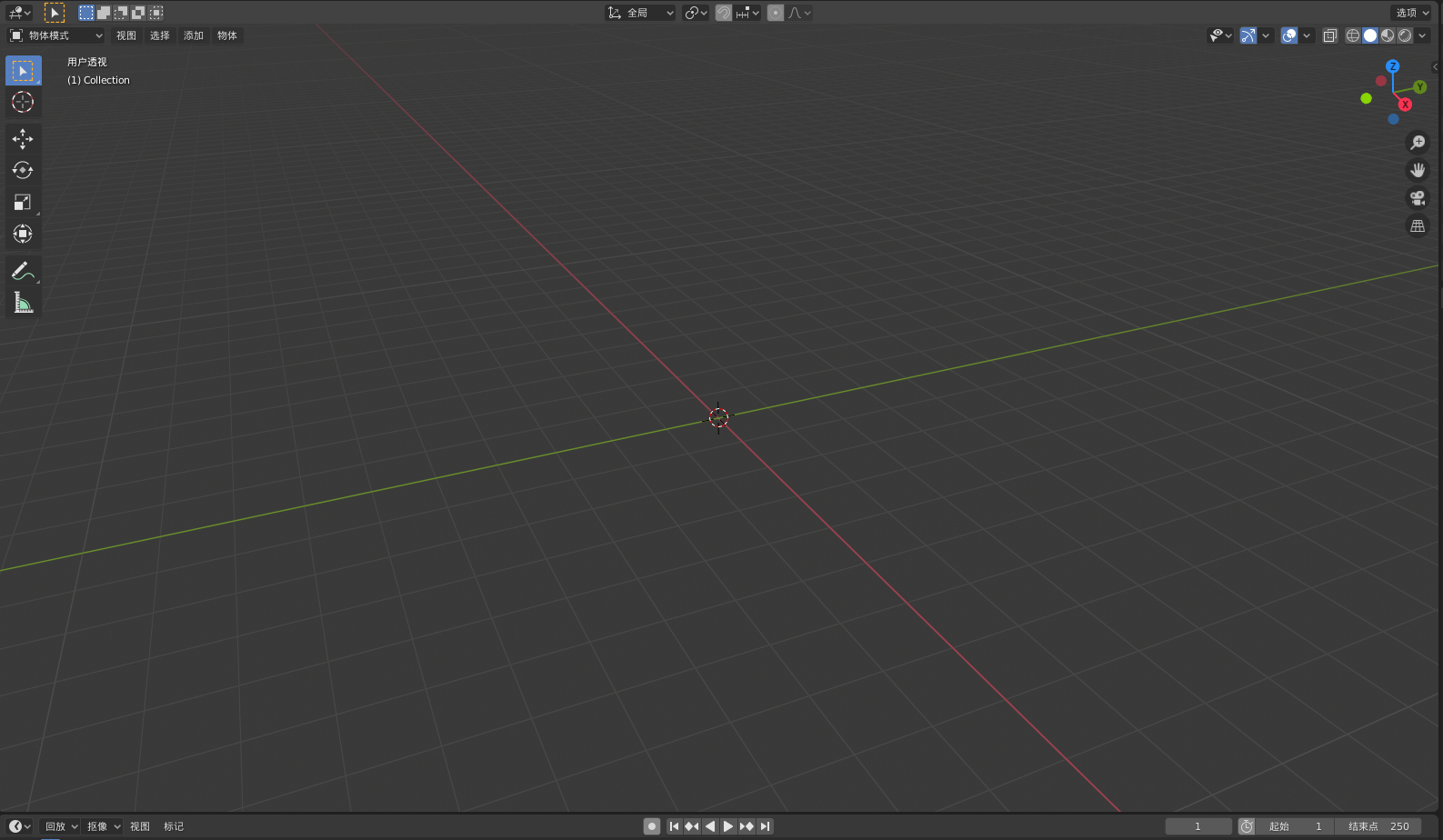This screenshot has height=840, width=1443.
Task: Choose invert selection mode icon
Action: pos(138,13)
